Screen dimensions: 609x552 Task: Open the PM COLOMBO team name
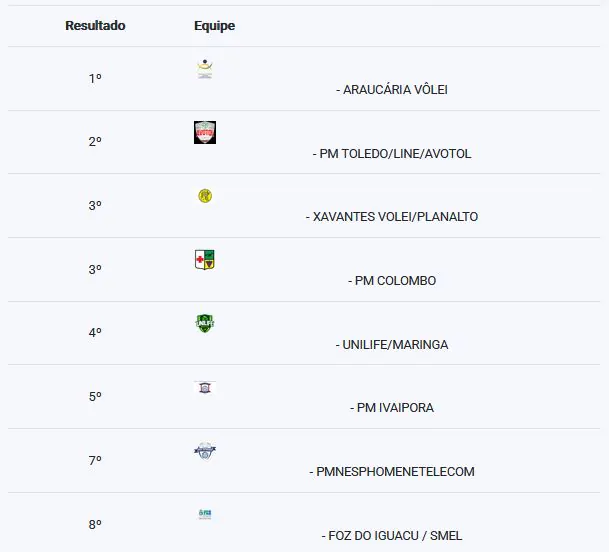coord(395,281)
